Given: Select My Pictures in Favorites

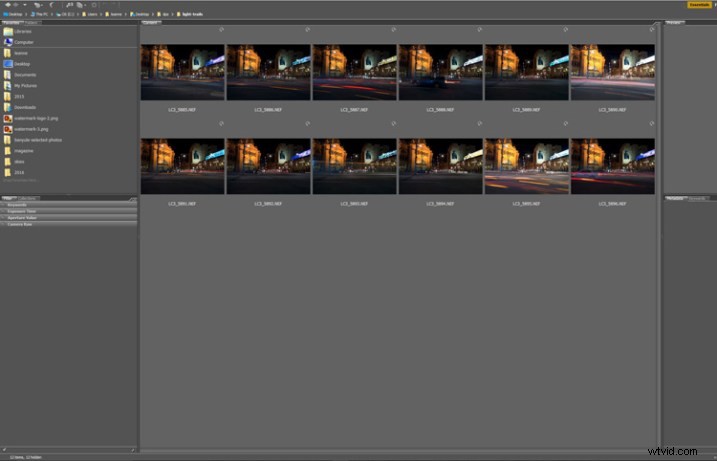Looking at the screenshot, I should pos(20,86).
